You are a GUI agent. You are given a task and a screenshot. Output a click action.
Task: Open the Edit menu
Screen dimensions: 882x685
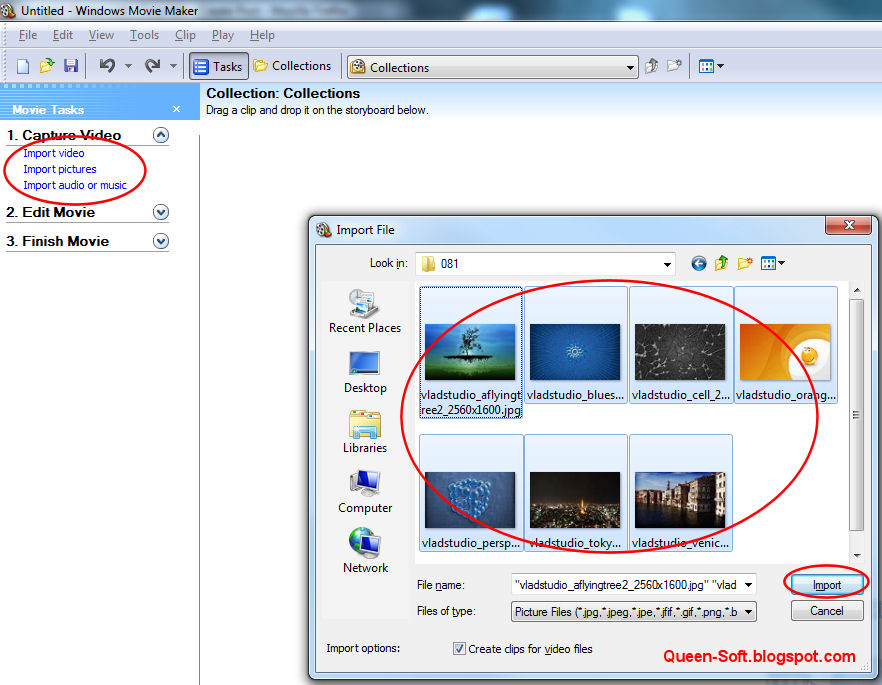tap(63, 35)
